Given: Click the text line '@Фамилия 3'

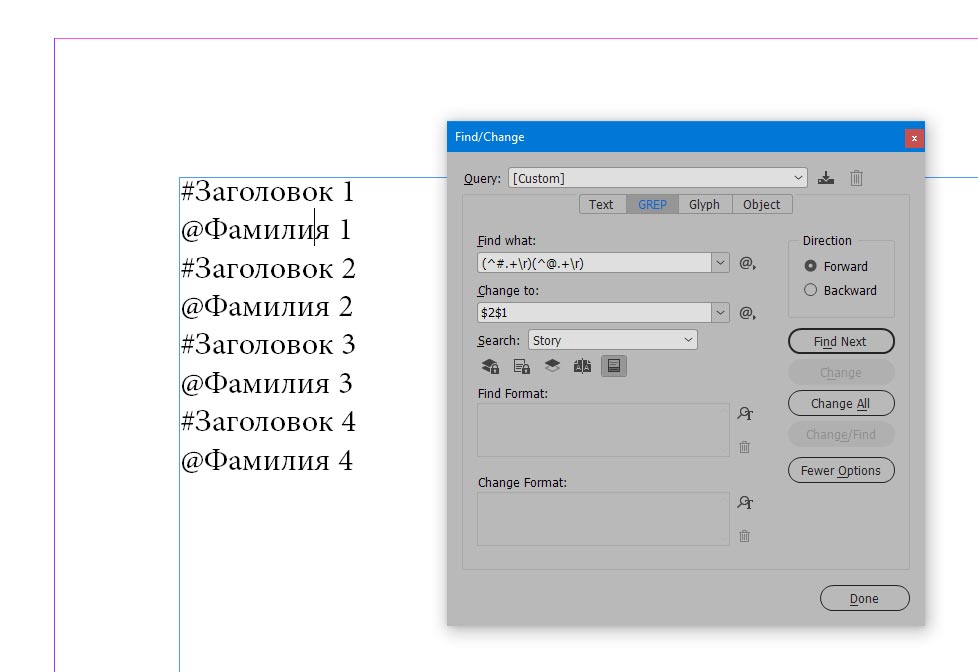Looking at the screenshot, I should click(267, 384).
